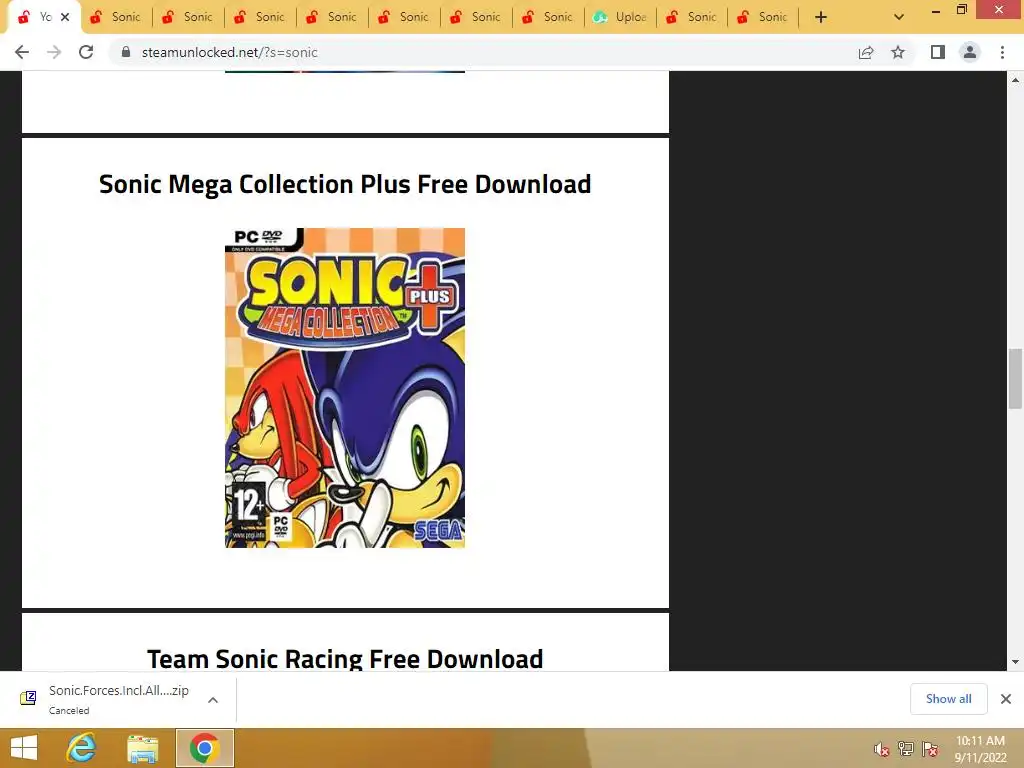Image resolution: width=1024 pixels, height=768 pixels.
Task: Reload the steamunlocked page
Action: (86, 52)
